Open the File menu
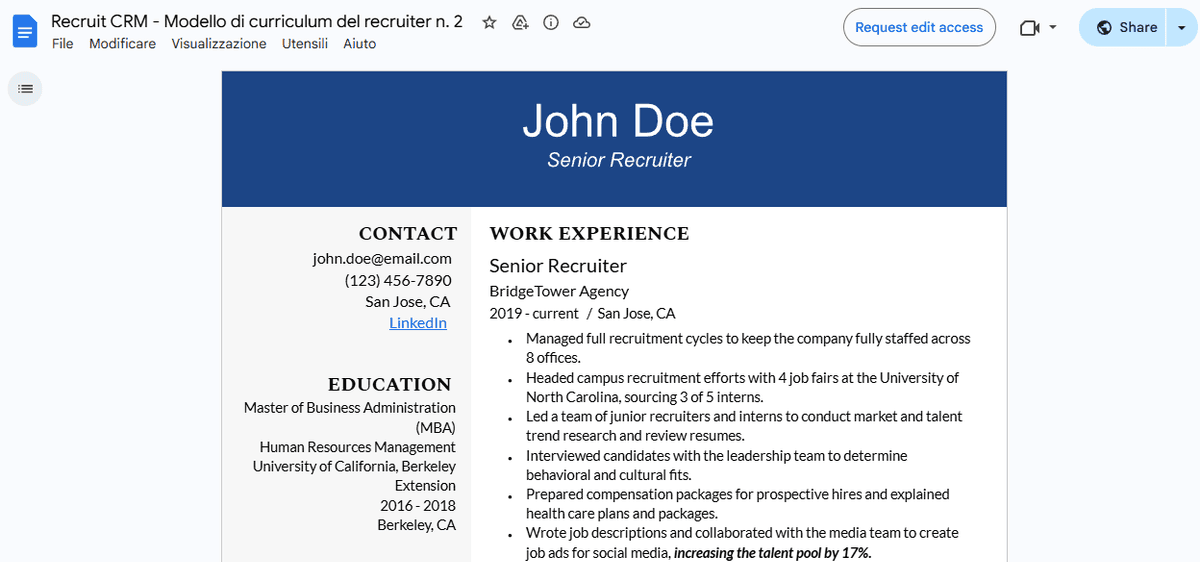The width and height of the screenshot is (1200, 562). coord(62,44)
